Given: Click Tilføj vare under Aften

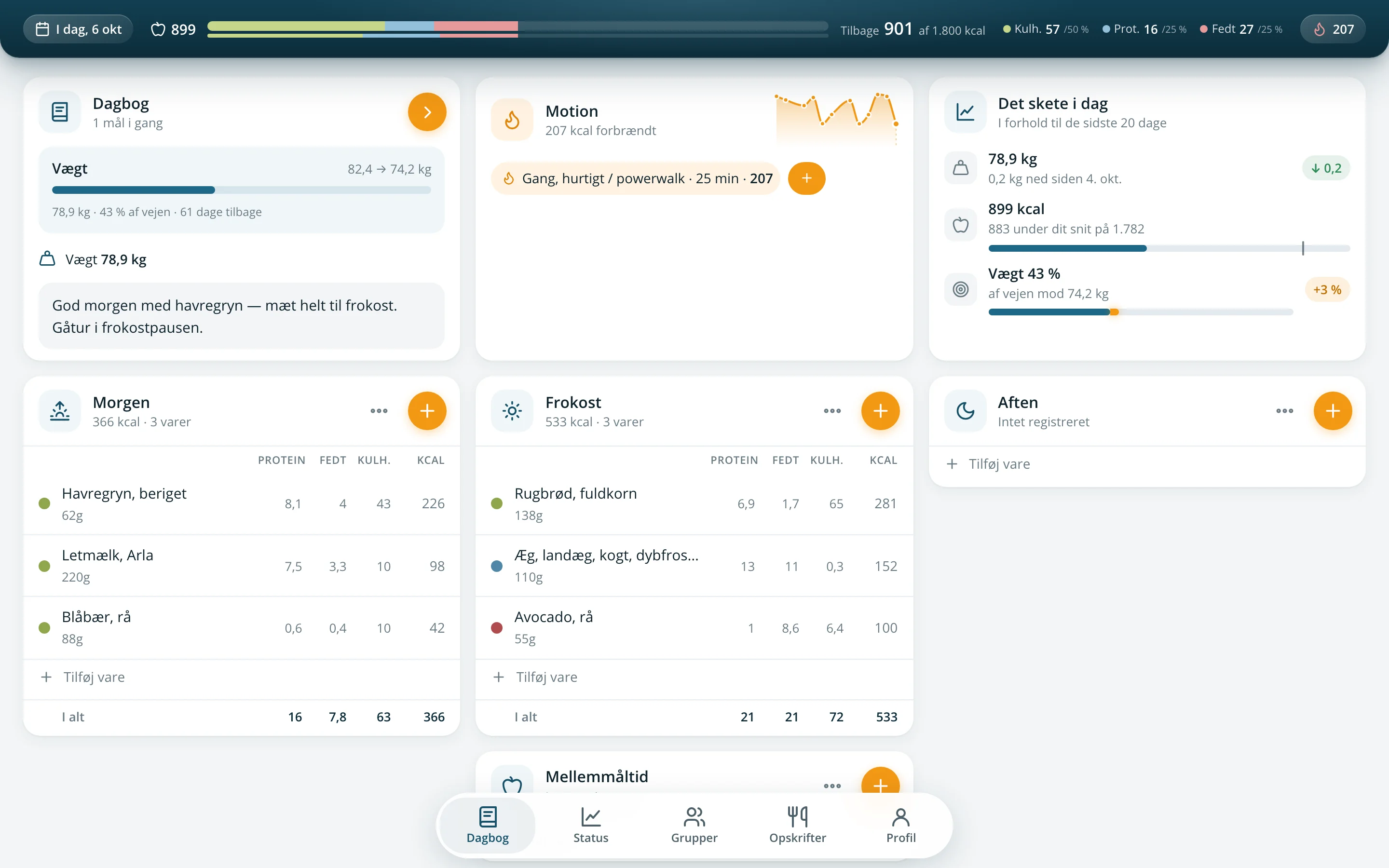Looking at the screenshot, I should tap(1147, 464).
